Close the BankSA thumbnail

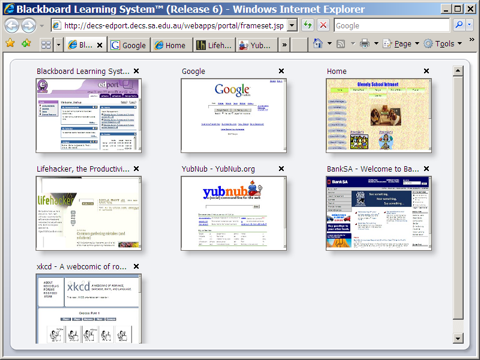coord(426,169)
